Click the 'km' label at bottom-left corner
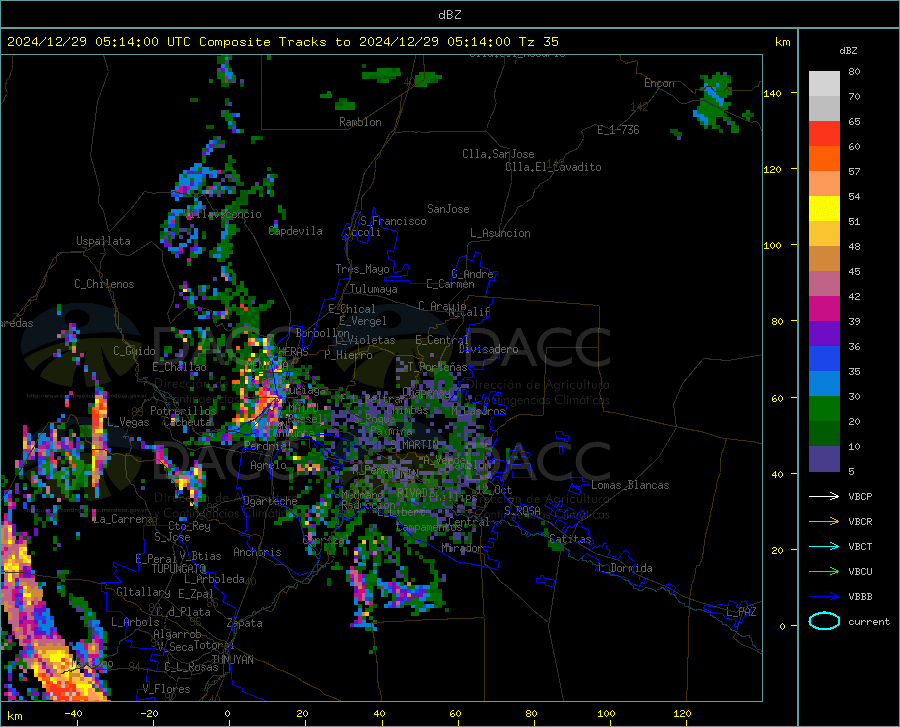Viewport: 900px width, 727px height. [x=14, y=716]
